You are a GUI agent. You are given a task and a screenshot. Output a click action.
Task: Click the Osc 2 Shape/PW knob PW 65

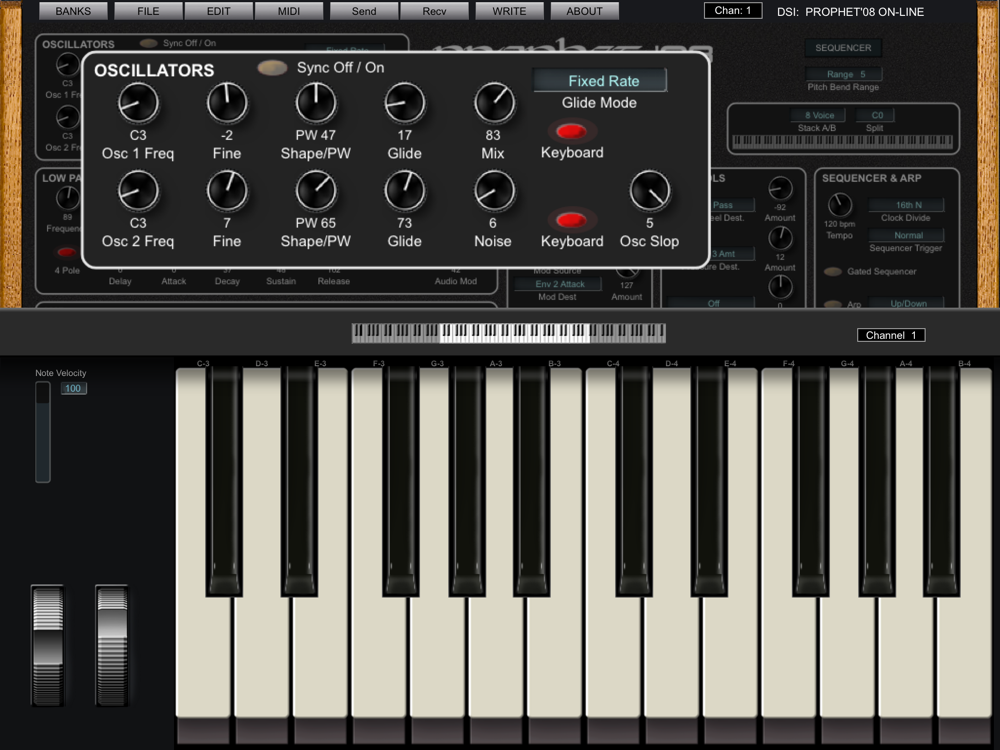coord(316,191)
